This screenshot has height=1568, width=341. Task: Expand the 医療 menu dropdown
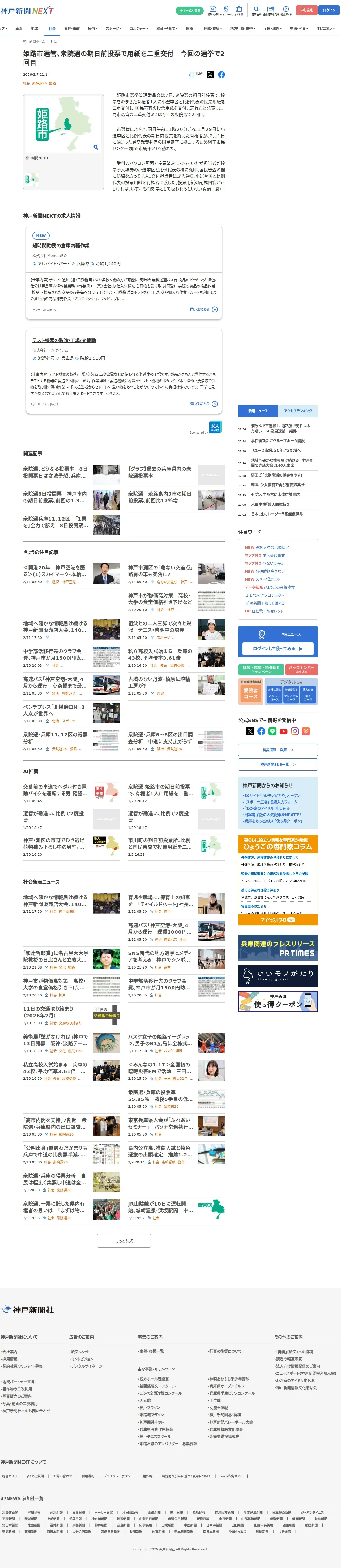click(x=191, y=29)
